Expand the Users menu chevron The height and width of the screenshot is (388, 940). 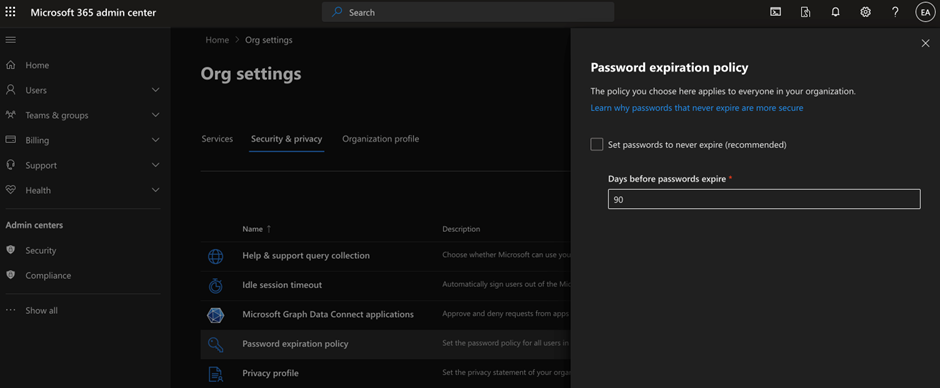(x=155, y=90)
